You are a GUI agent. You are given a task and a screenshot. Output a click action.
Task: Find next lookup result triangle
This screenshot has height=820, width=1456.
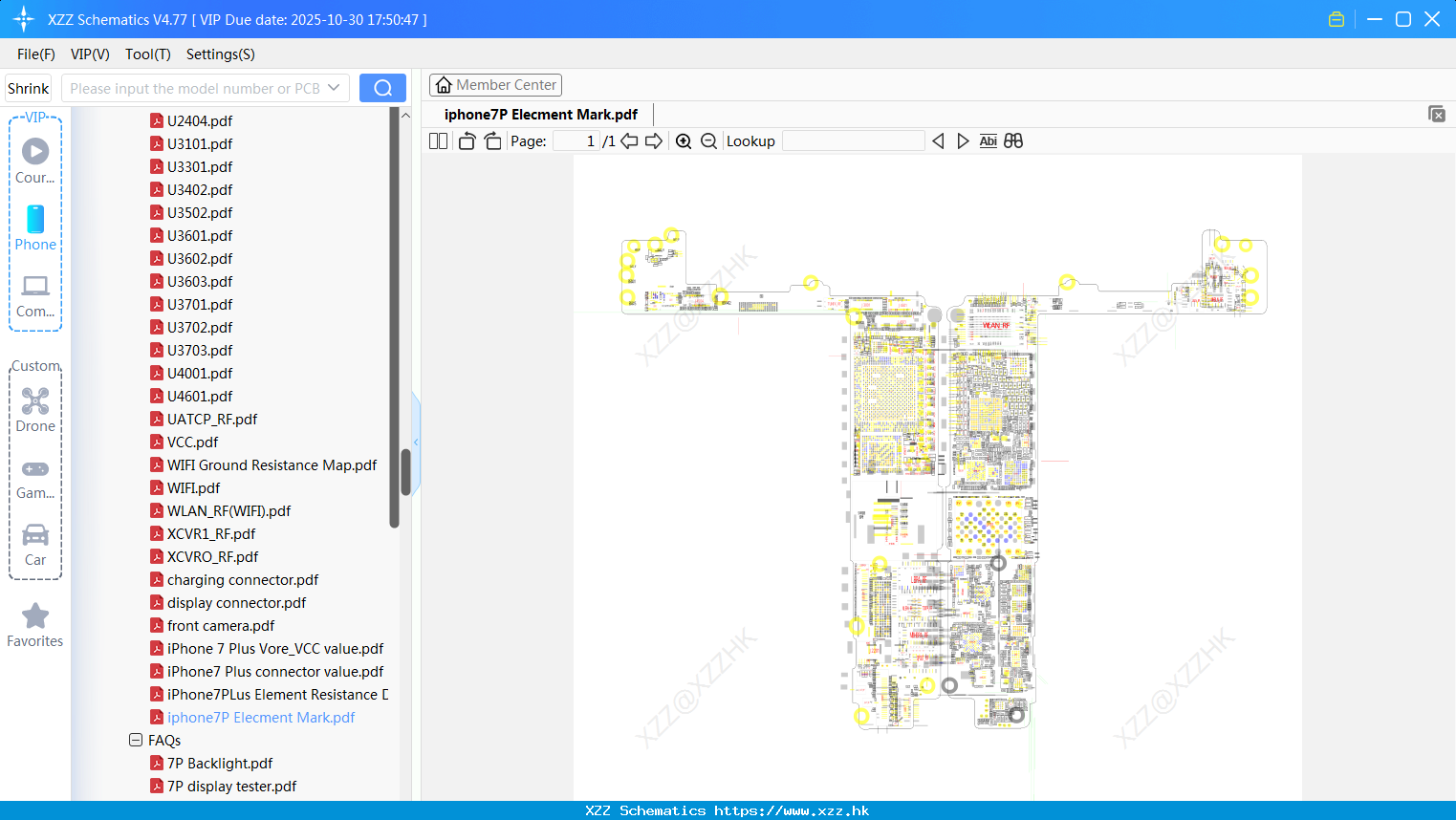pos(963,141)
